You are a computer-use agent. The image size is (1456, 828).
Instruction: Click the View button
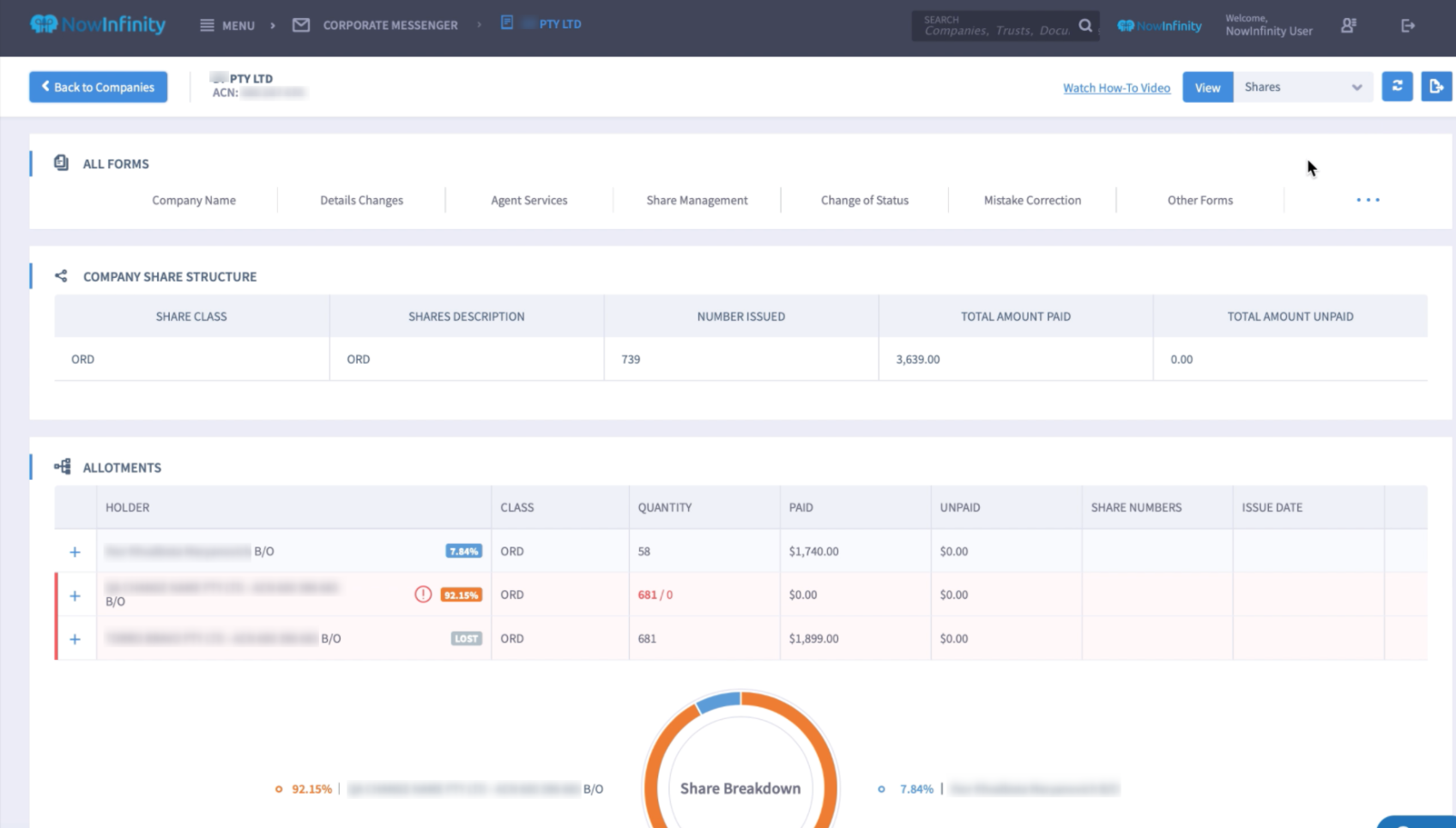coord(1207,87)
